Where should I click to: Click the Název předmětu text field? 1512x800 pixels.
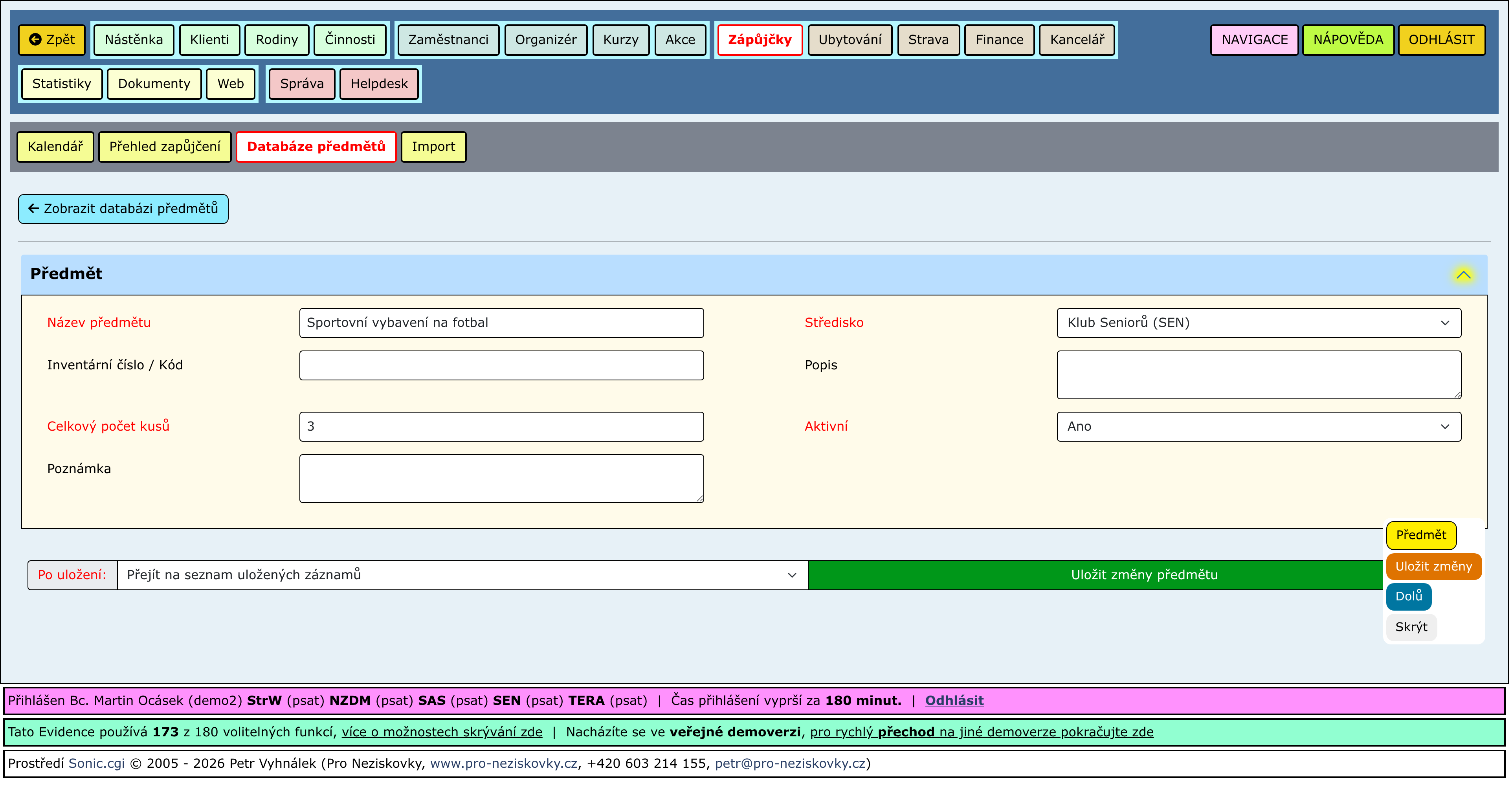point(501,323)
